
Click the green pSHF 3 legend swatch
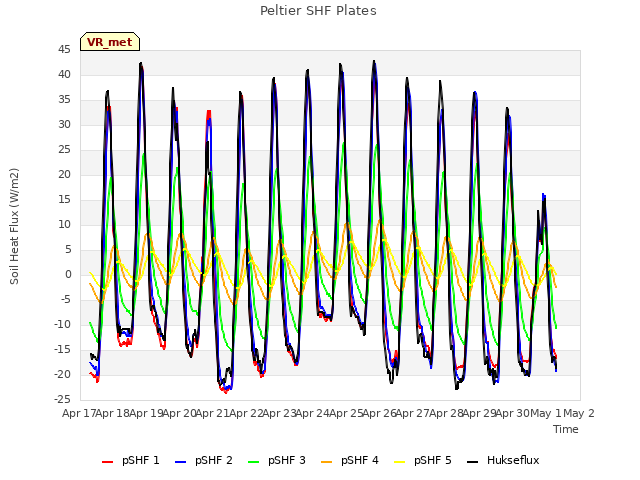[253, 462]
